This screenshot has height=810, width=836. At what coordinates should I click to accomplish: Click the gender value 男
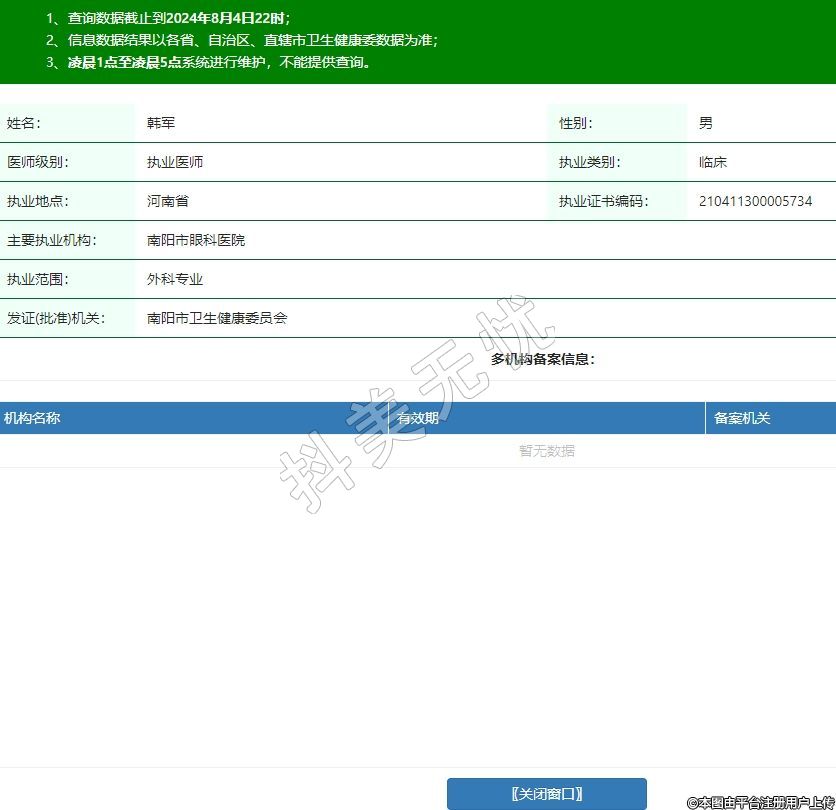[x=706, y=123]
